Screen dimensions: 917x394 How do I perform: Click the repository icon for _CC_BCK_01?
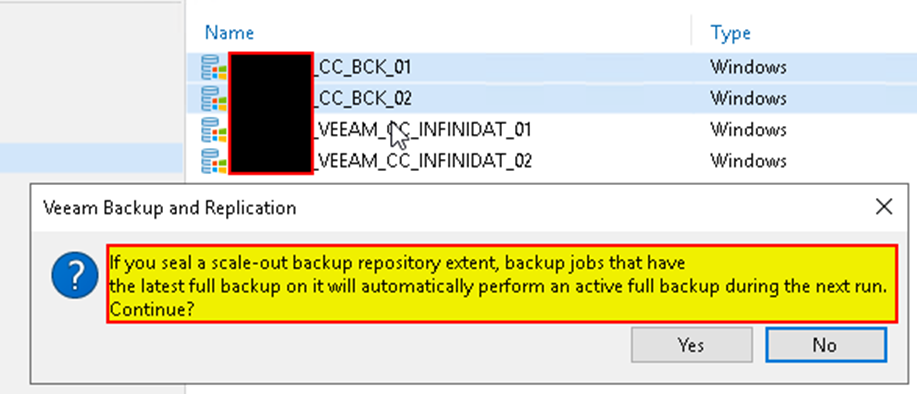pos(213,68)
